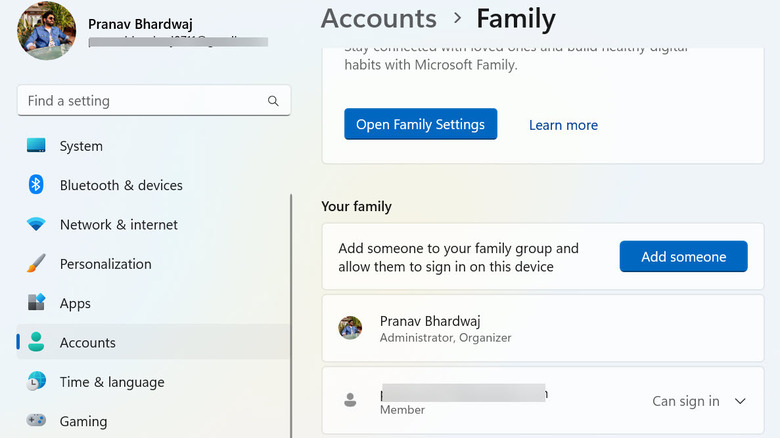Viewport: 780px width, 438px height.
Task: Navigate to Accounts breadcrumb in header
Action: coord(378,18)
